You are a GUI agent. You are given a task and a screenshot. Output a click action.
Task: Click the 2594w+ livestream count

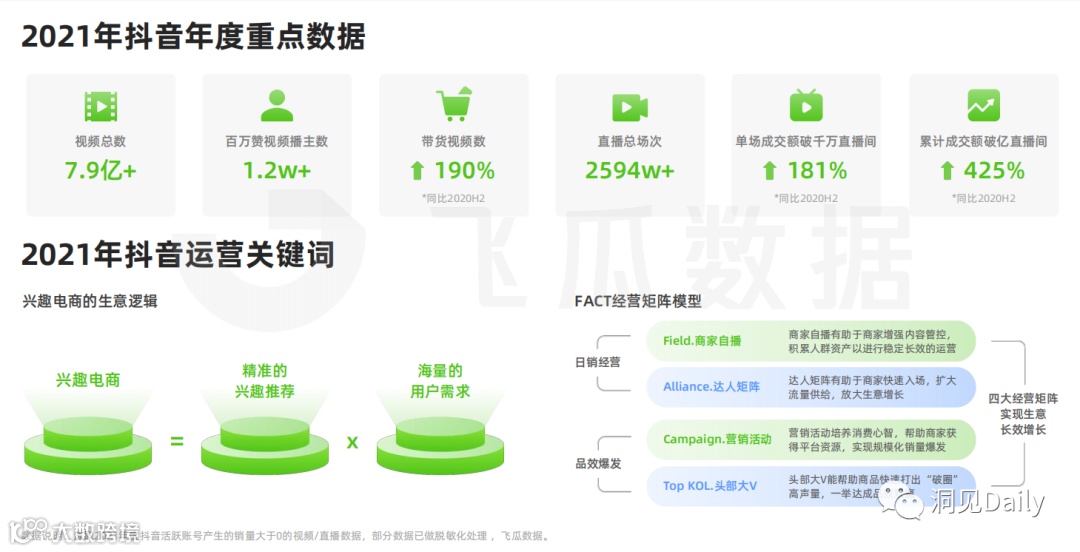tap(630, 170)
